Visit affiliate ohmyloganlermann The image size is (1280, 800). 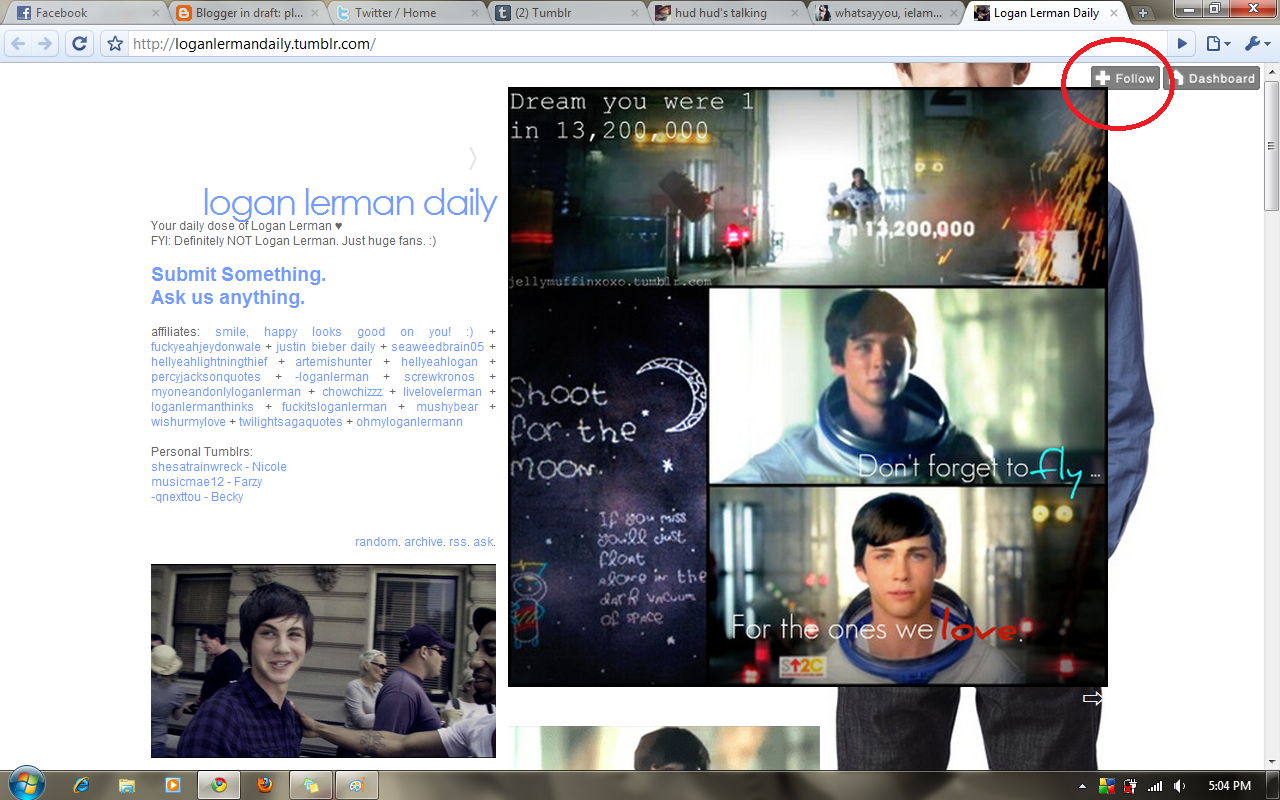tap(409, 422)
